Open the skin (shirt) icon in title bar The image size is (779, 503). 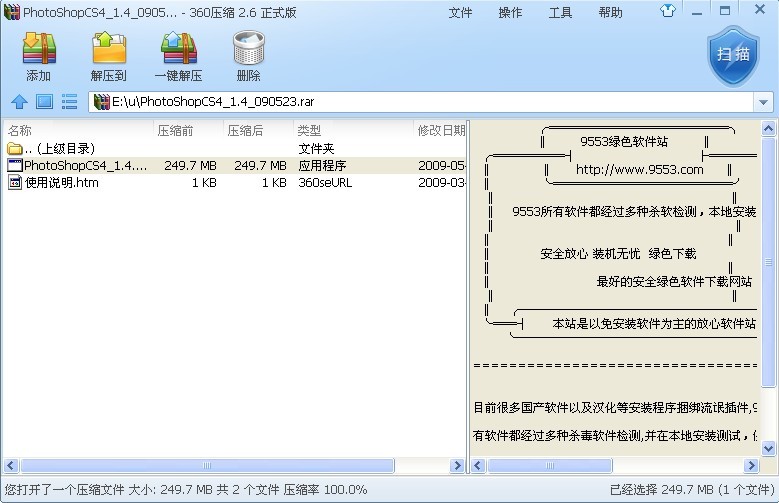click(668, 10)
